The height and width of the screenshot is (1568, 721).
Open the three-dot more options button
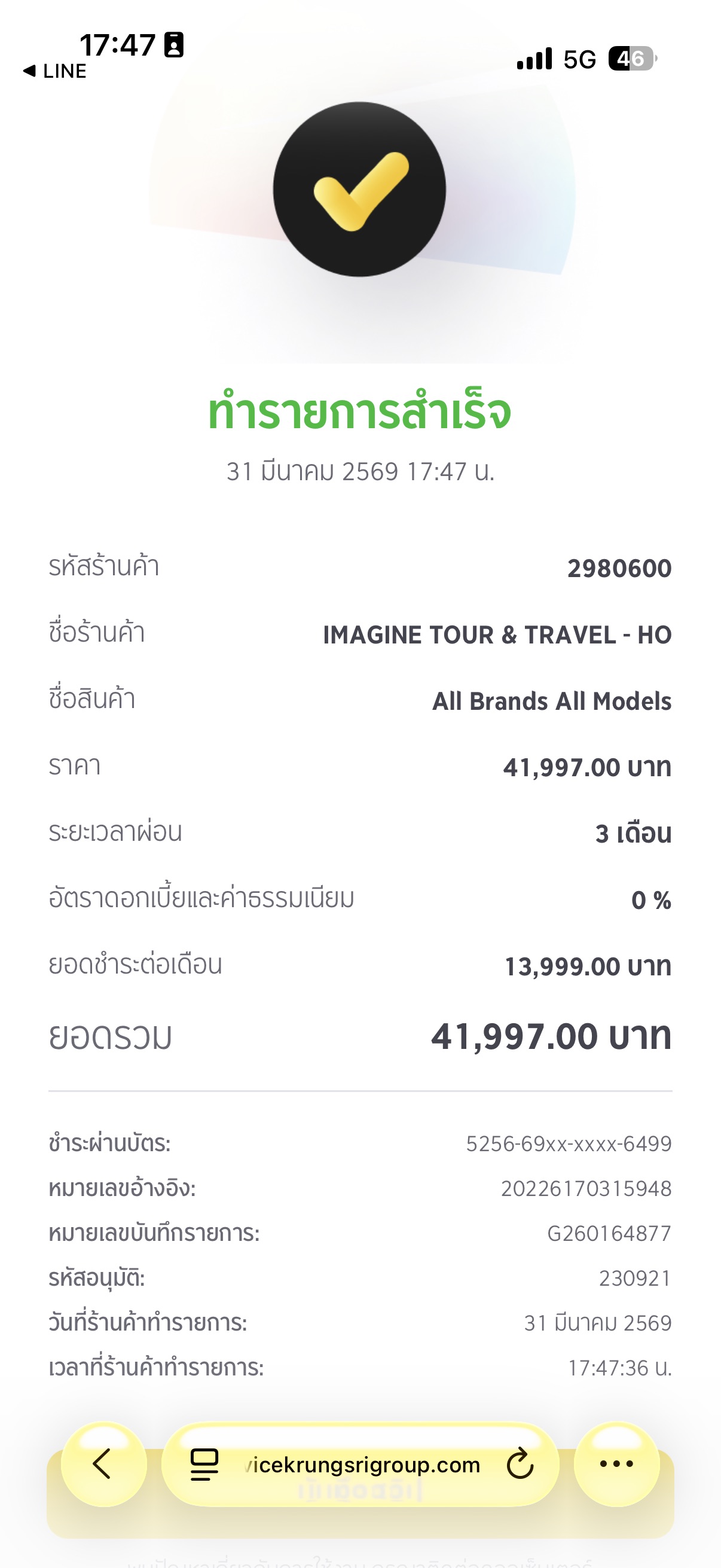pyautogui.click(x=616, y=1464)
